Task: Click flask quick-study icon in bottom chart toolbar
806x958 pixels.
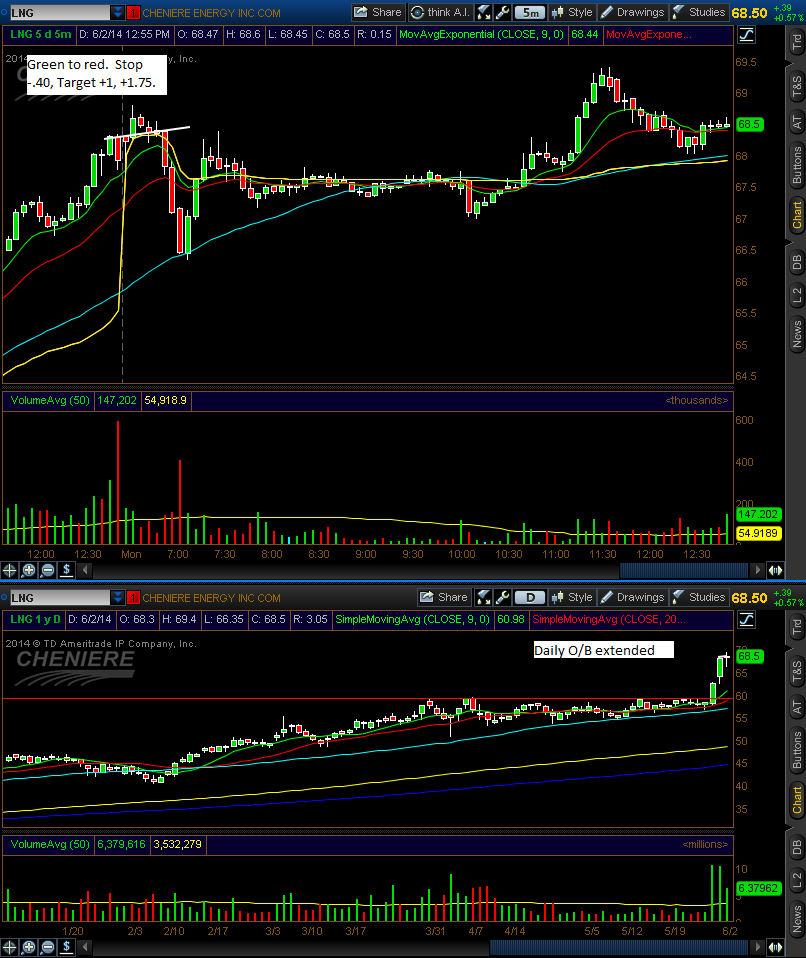Action: click(x=483, y=598)
